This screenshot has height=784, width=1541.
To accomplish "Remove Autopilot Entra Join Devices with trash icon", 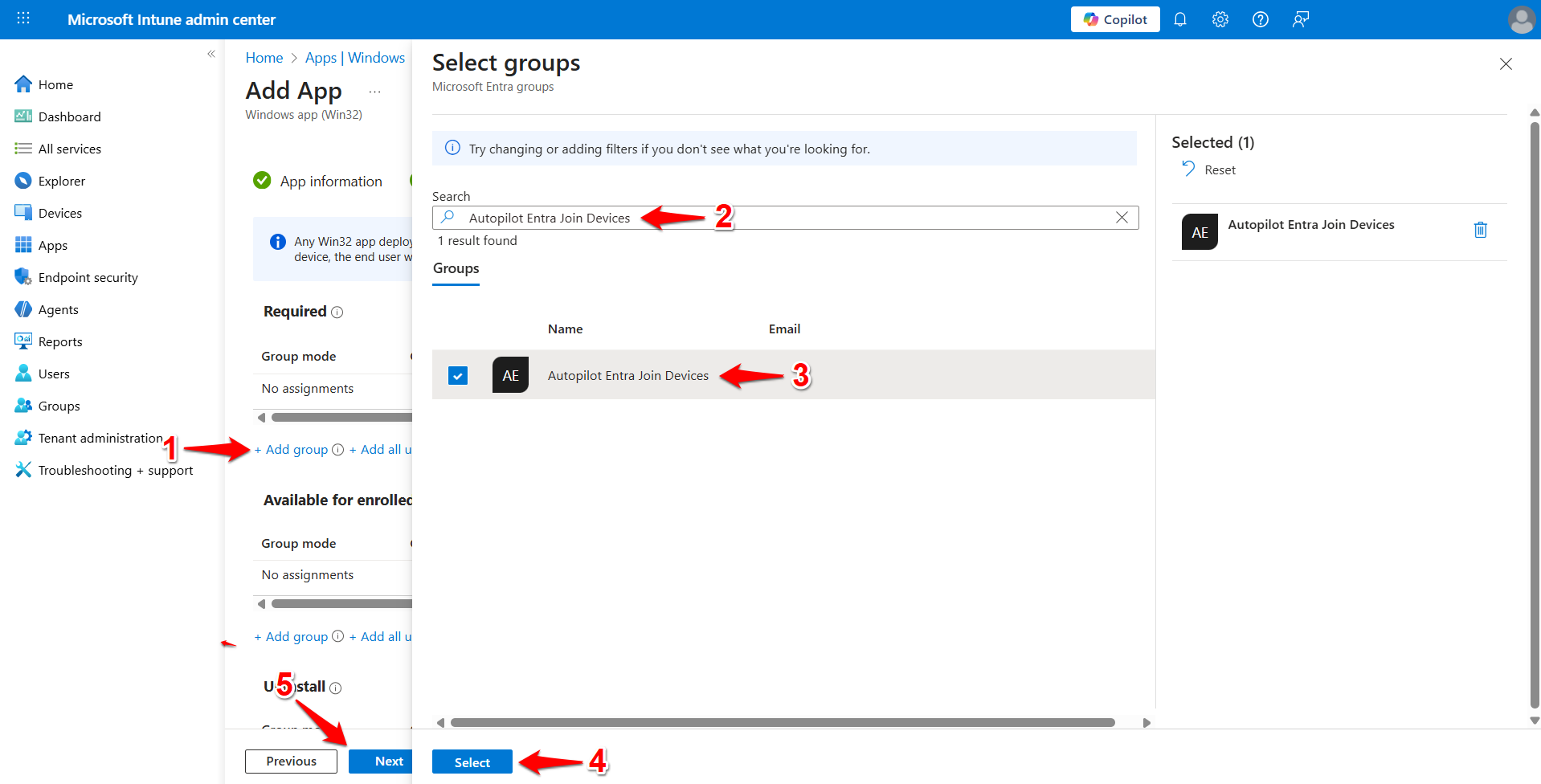I will (x=1481, y=231).
